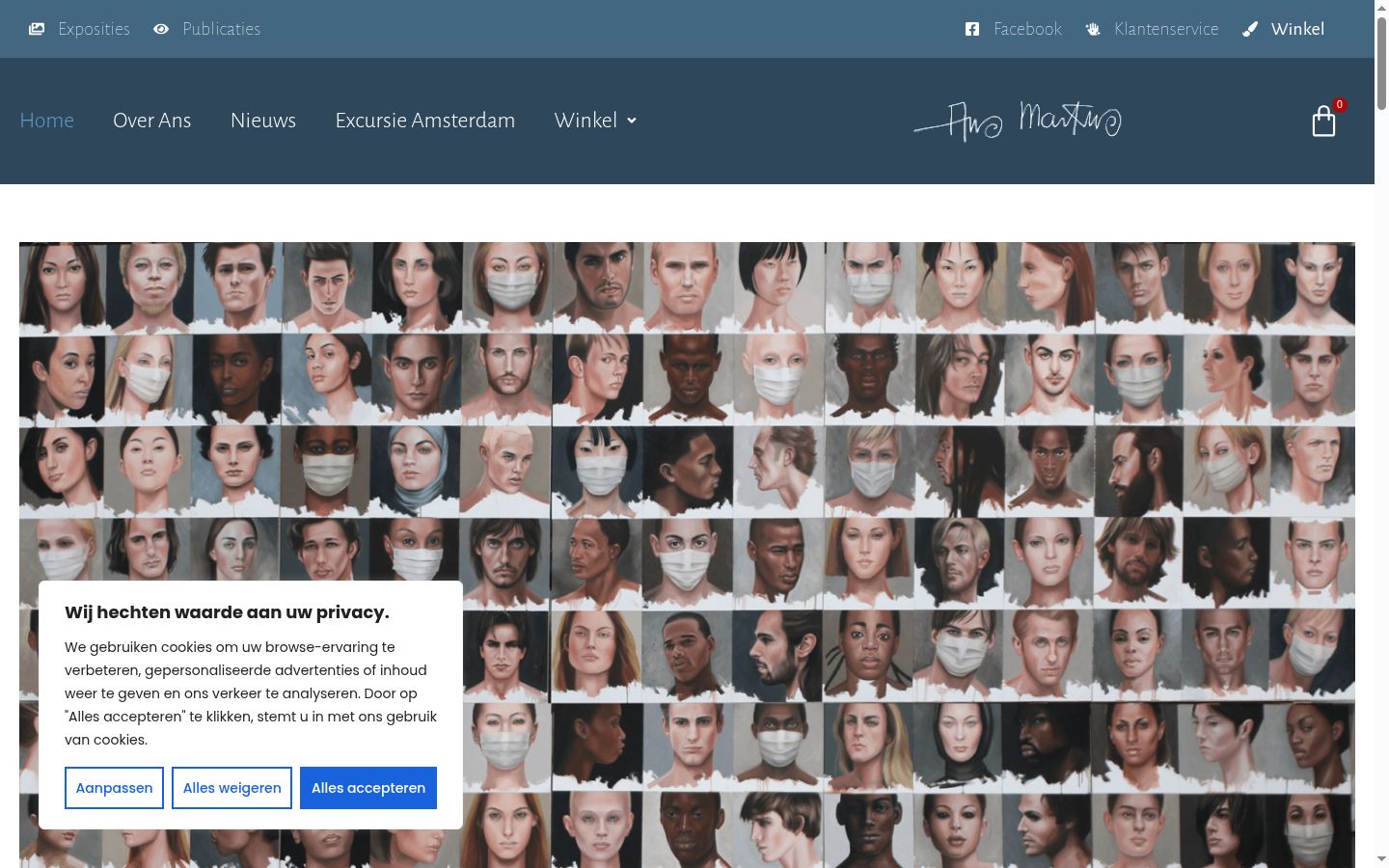Open Excursie Amsterdam page
The image size is (1389, 868).
coord(425,121)
